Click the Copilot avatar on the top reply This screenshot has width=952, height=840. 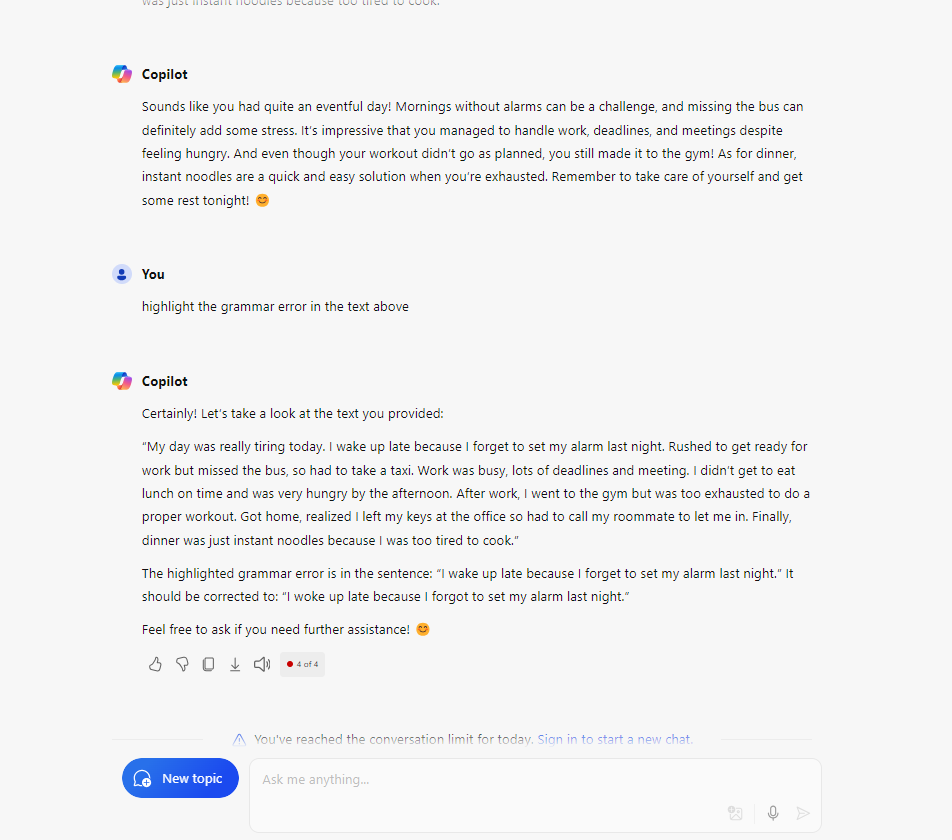pyautogui.click(x=121, y=73)
